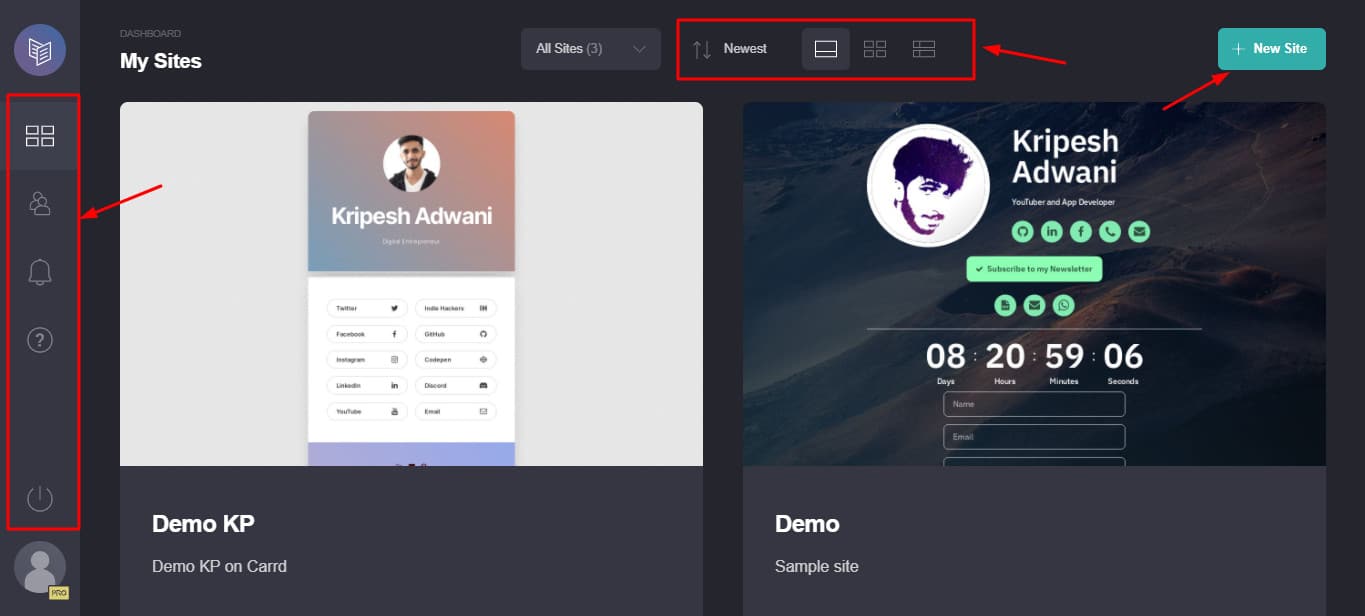Open the help question mark icon

pyautogui.click(x=40, y=340)
